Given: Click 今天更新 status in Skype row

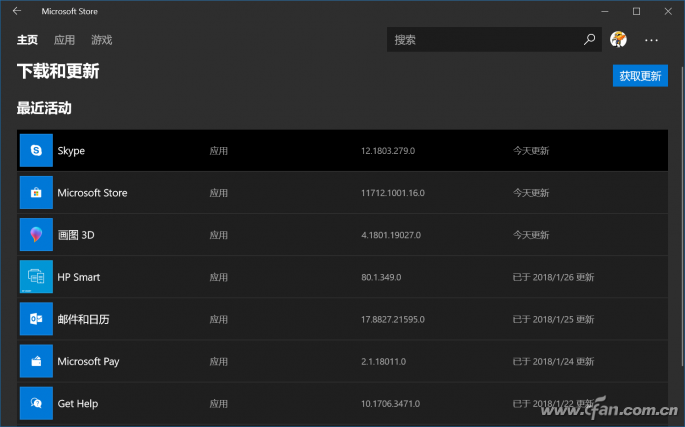Looking at the screenshot, I should 531,151.
